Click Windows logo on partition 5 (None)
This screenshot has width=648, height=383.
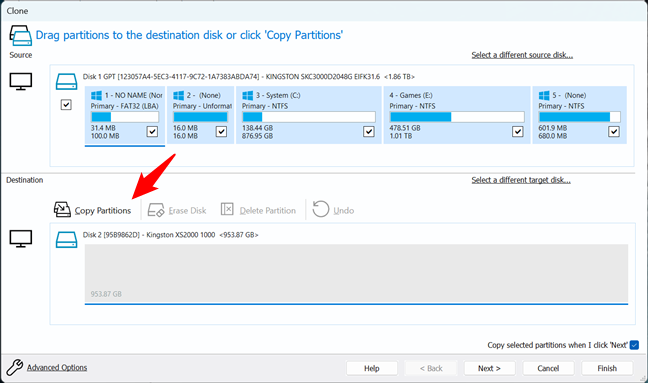[x=544, y=95]
